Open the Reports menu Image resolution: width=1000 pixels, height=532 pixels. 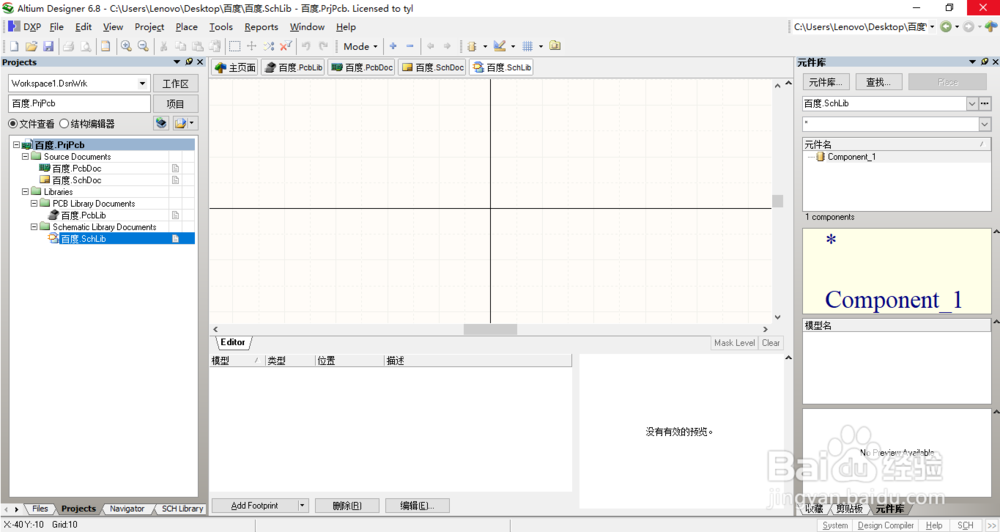[x=261, y=27]
